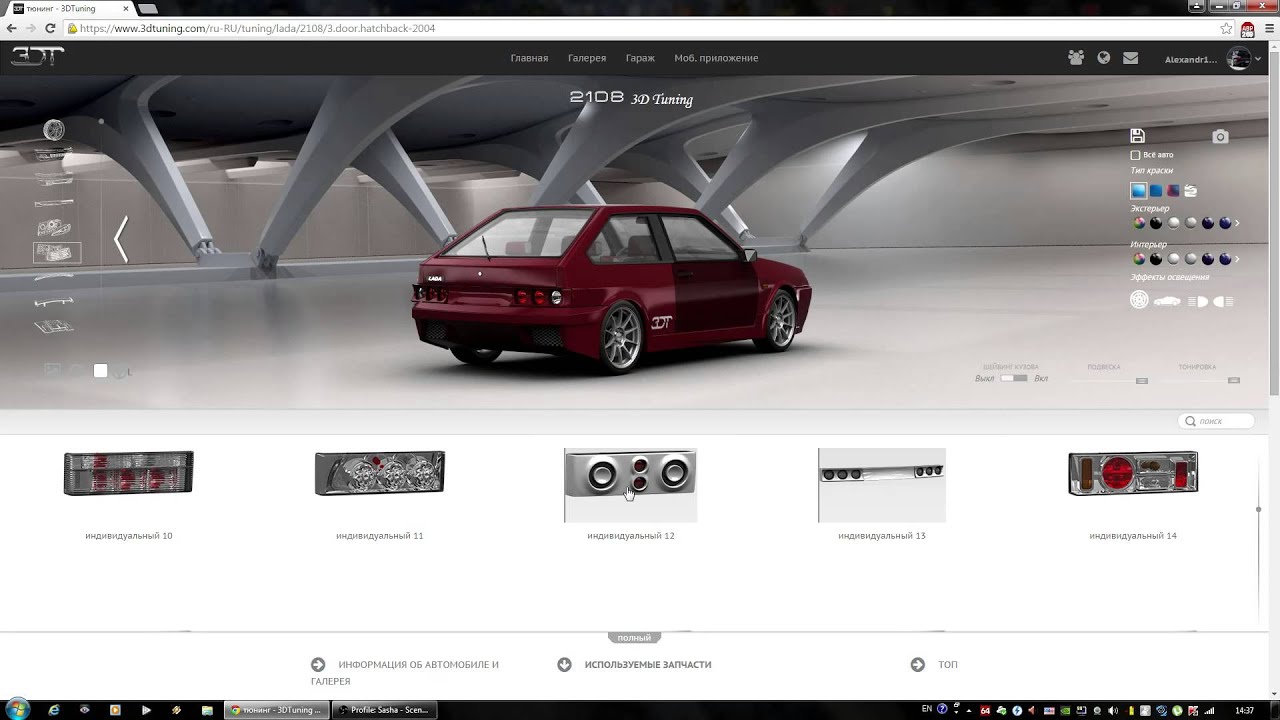Expand the 'Используемые запчасти' section
This screenshot has height=720, width=1280.
647,664
